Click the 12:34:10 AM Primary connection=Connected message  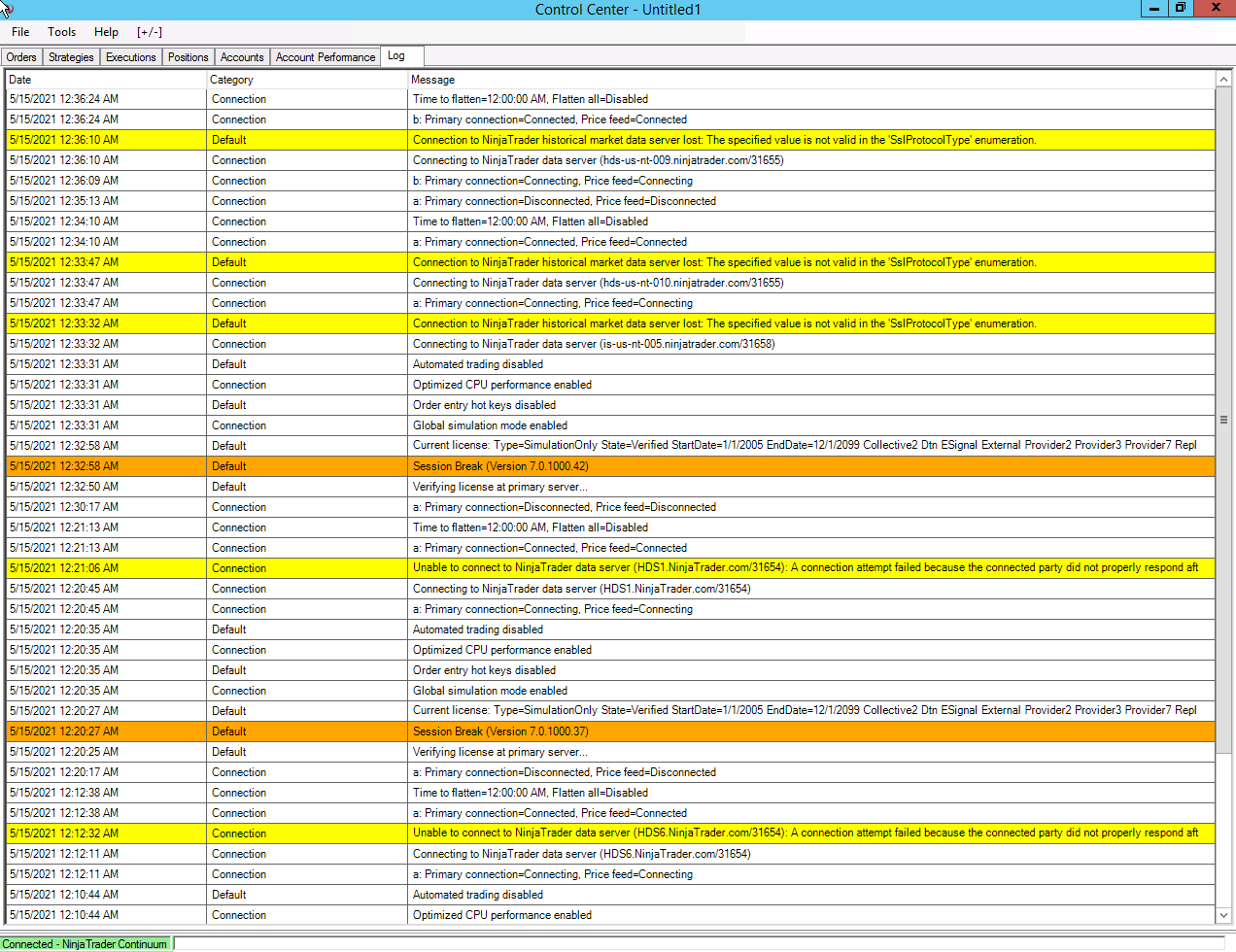click(550, 242)
